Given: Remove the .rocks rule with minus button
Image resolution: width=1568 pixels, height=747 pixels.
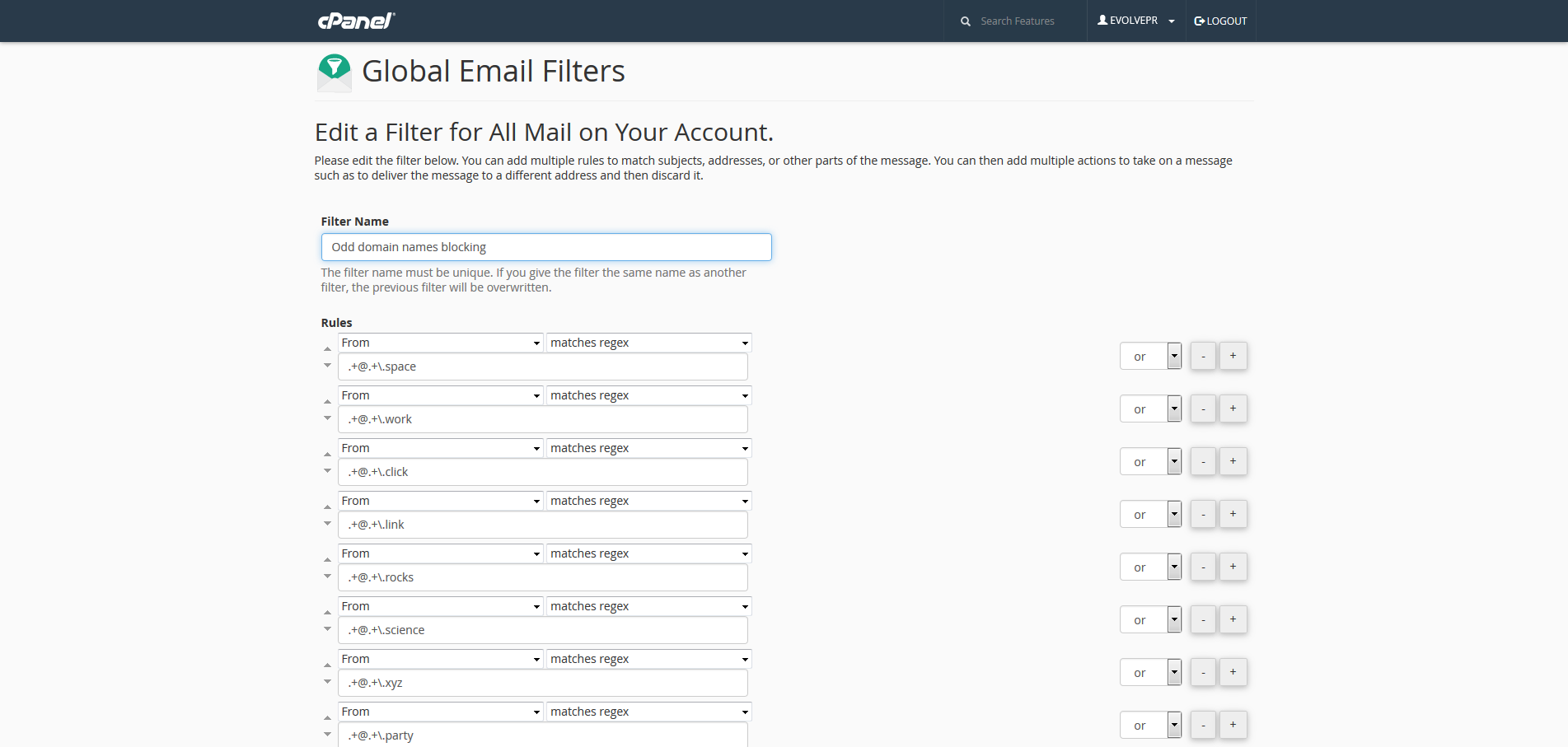Looking at the screenshot, I should 1203,567.
